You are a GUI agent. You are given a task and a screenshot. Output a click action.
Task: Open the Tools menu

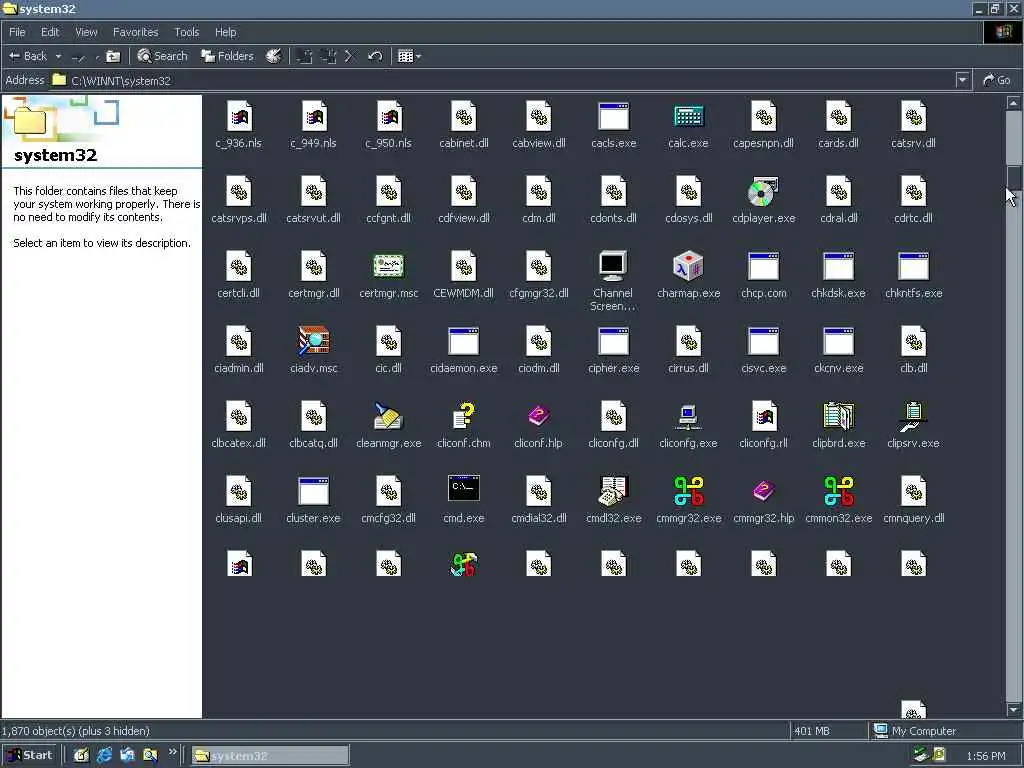[186, 32]
